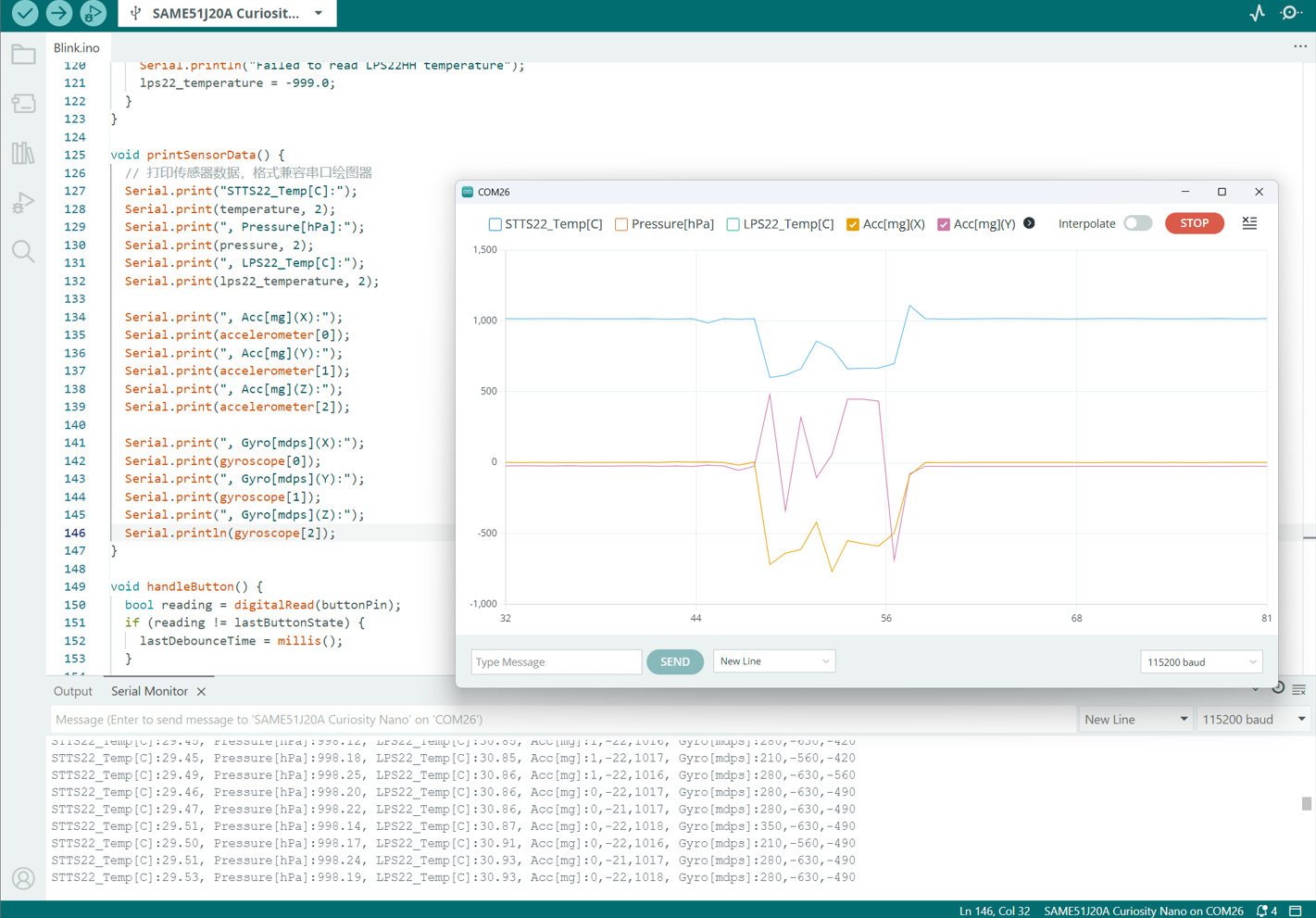Uncheck the Acc[mg](X) plot series
The width and height of the screenshot is (1316, 918).
point(853,224)
